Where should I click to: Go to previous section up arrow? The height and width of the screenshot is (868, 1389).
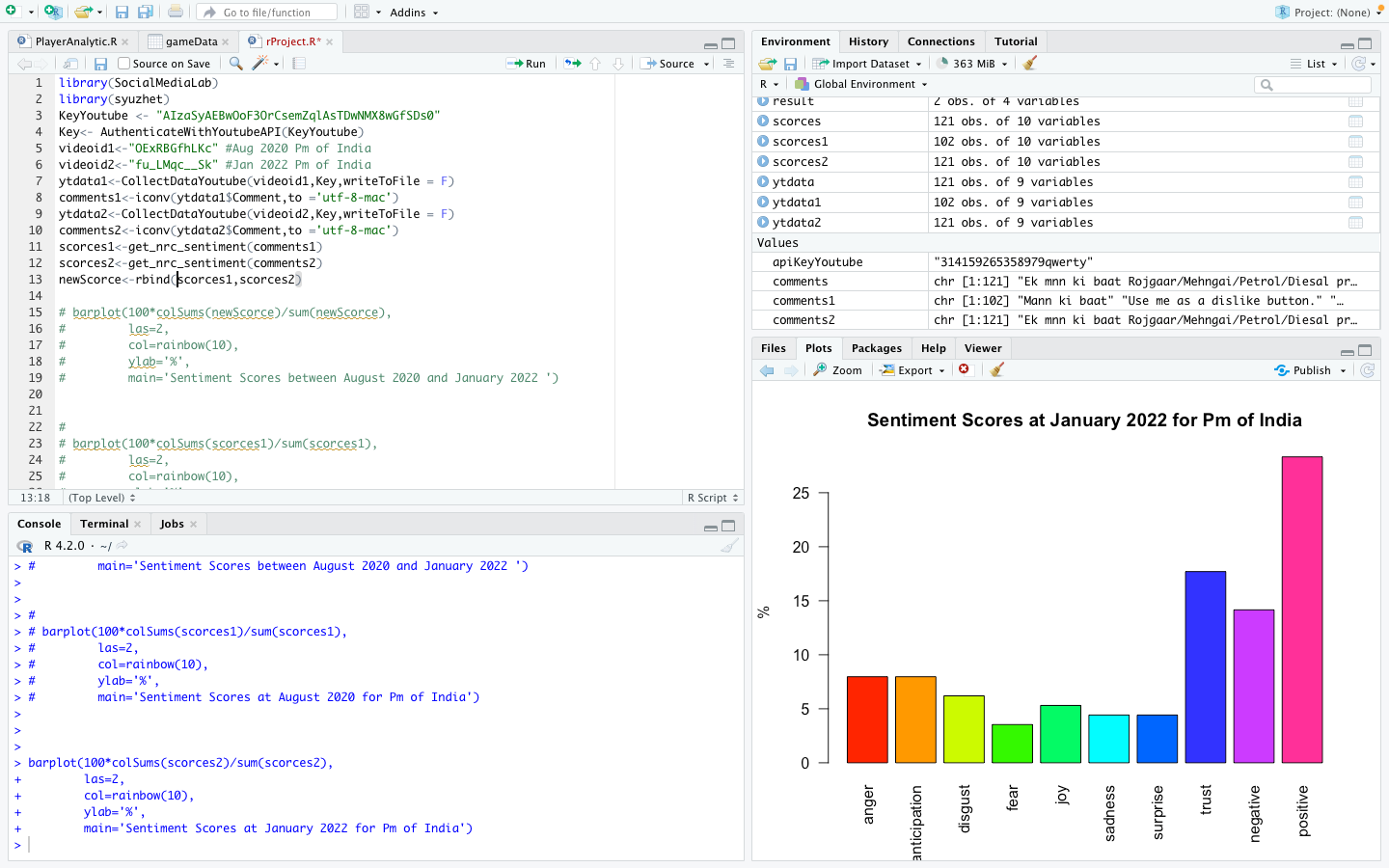(x=595, y=64)
